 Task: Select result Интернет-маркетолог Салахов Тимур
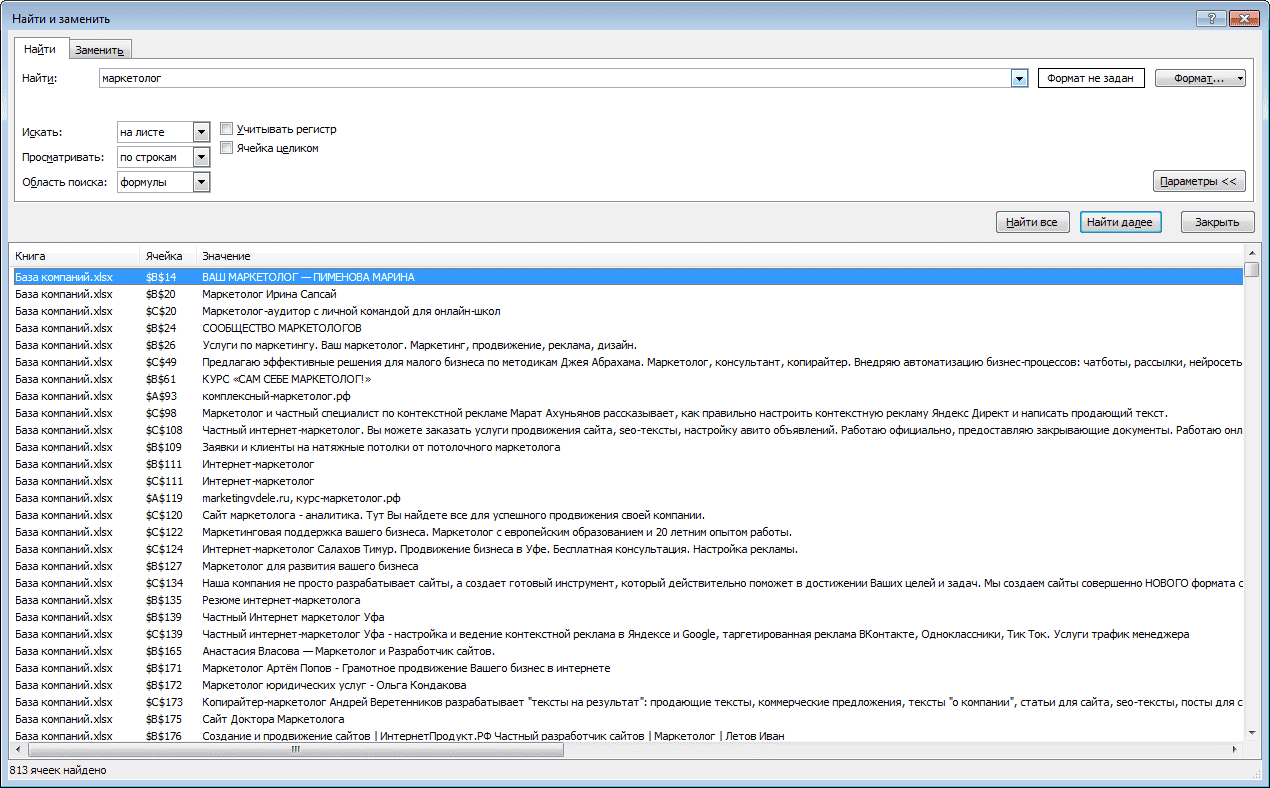(627, 549)
